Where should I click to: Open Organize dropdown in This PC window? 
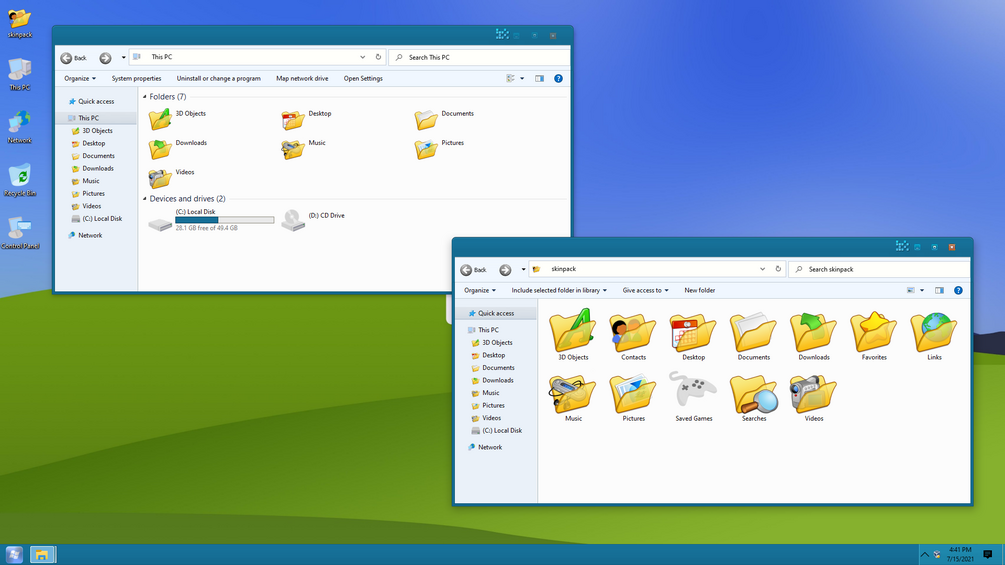tap(80, 78)
